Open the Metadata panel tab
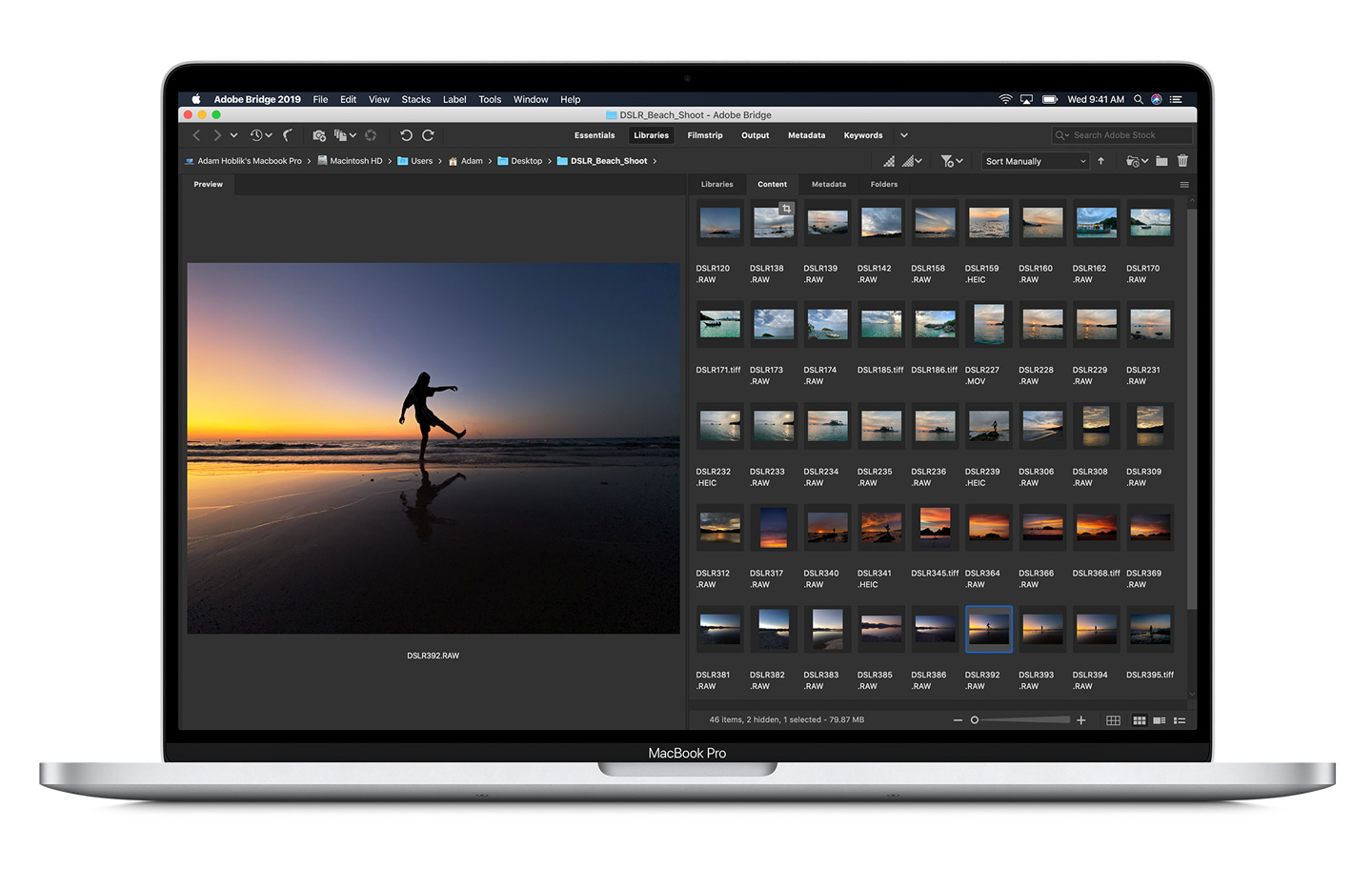Viewport: 1372px width, 869px height. tap(828, 185)
